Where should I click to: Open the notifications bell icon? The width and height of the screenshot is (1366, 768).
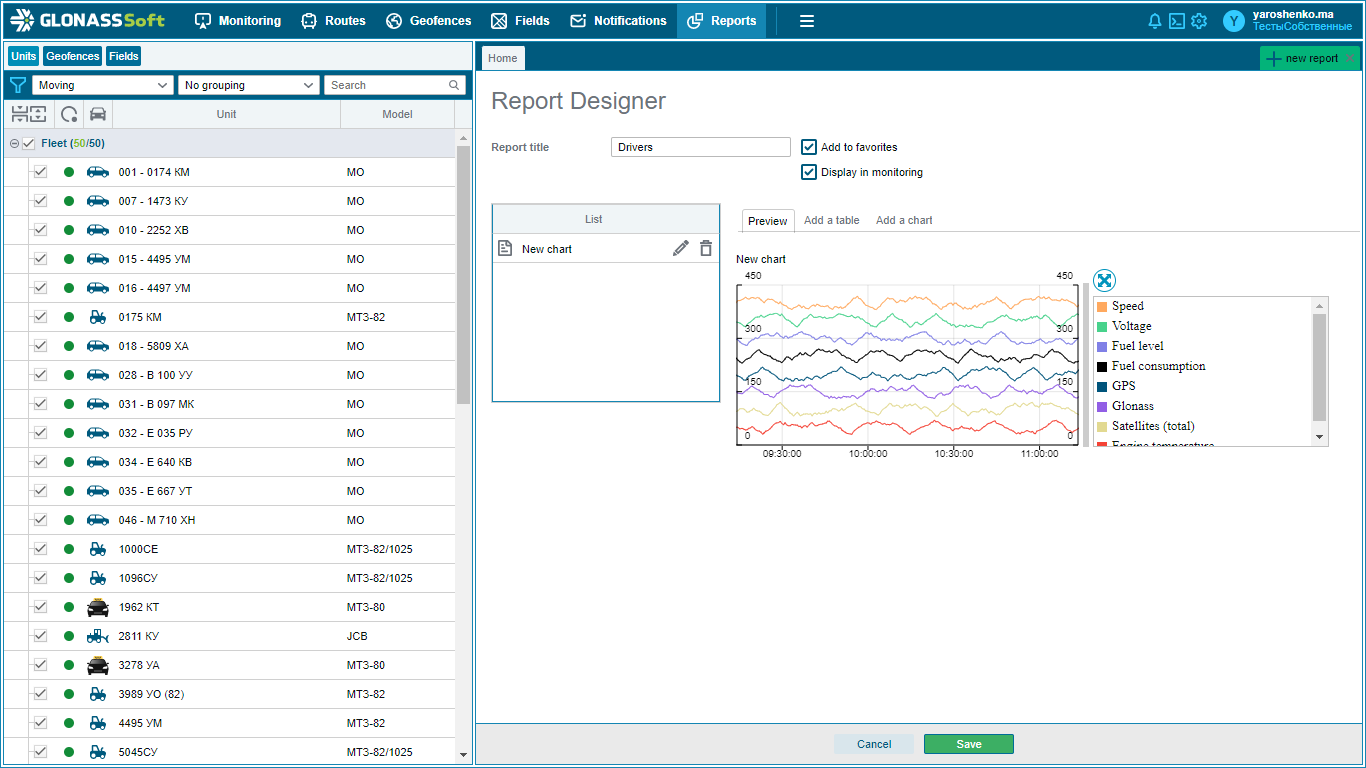click(1155, 21)
